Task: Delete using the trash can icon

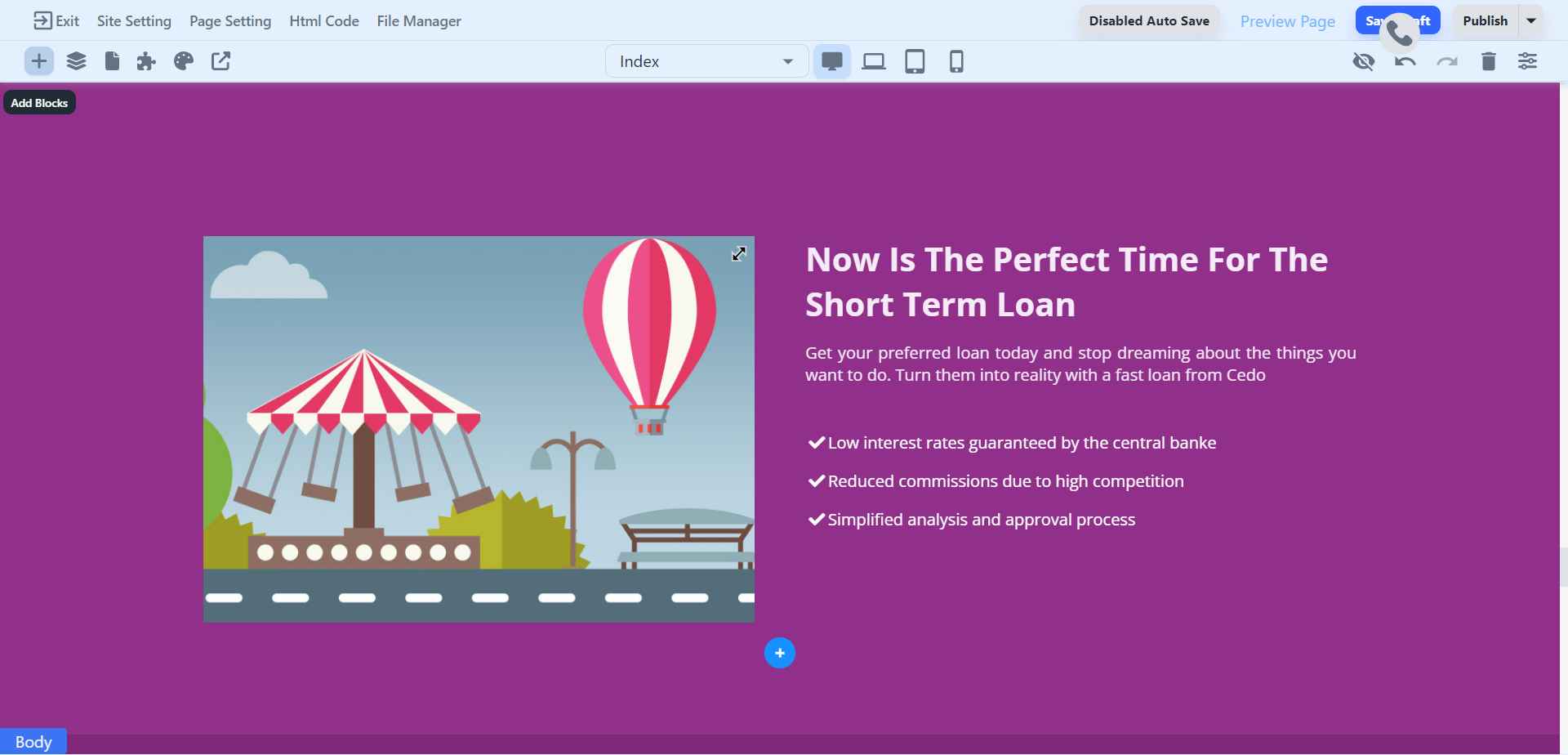Action: click(x=1488, y=61)
